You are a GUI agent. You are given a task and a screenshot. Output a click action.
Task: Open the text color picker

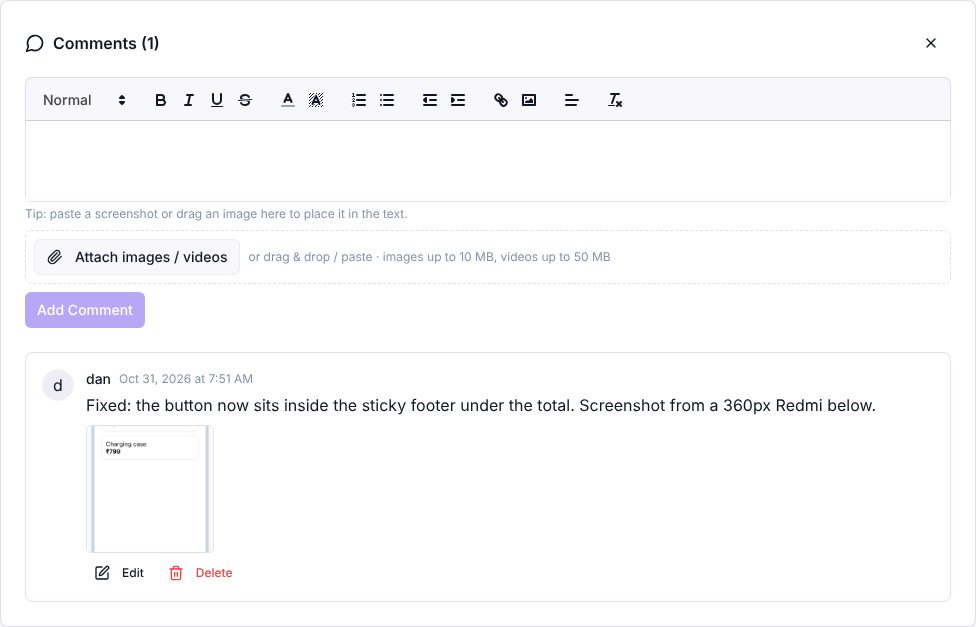click(288, 100)
